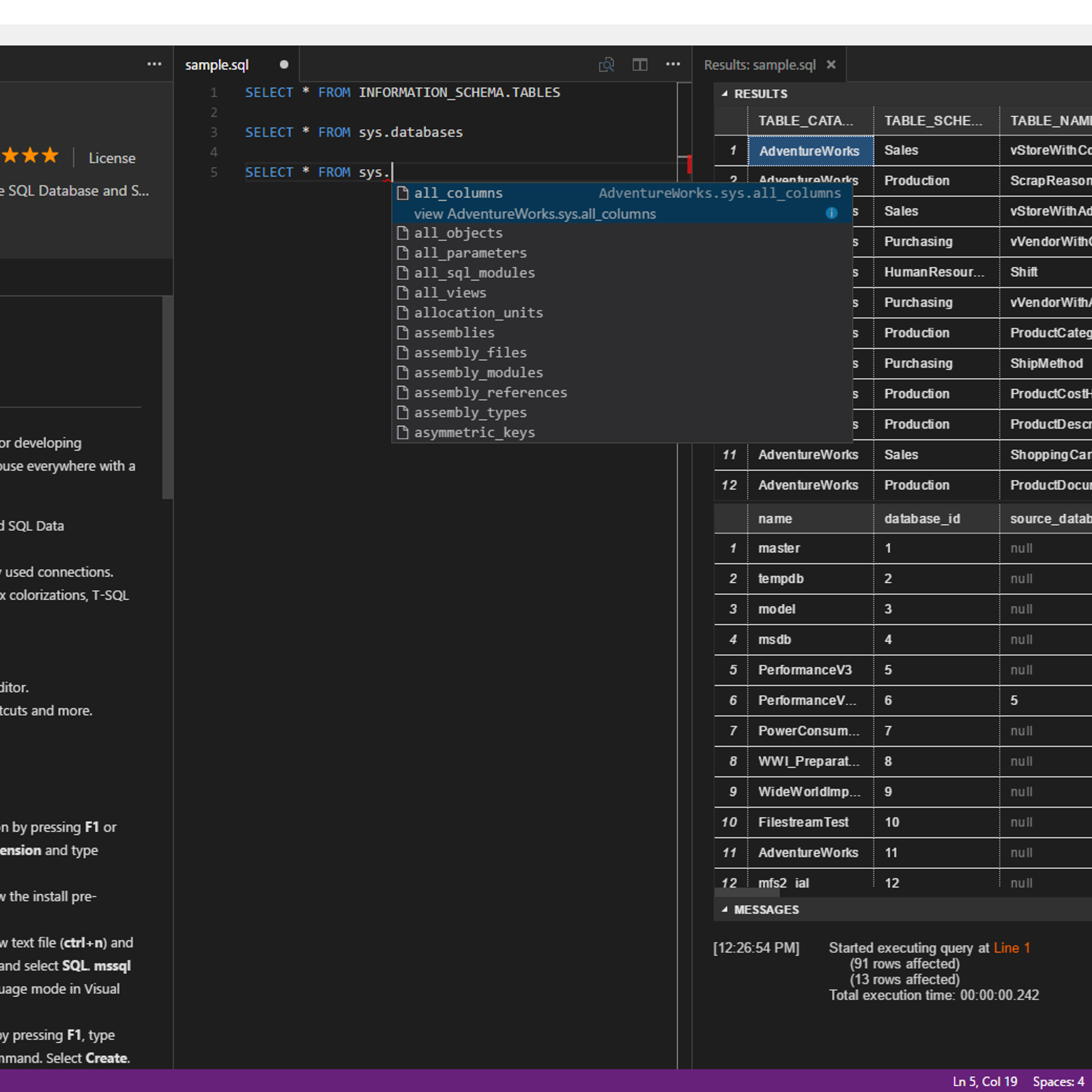Click the sys.databases query on line 3

[354, 132]
